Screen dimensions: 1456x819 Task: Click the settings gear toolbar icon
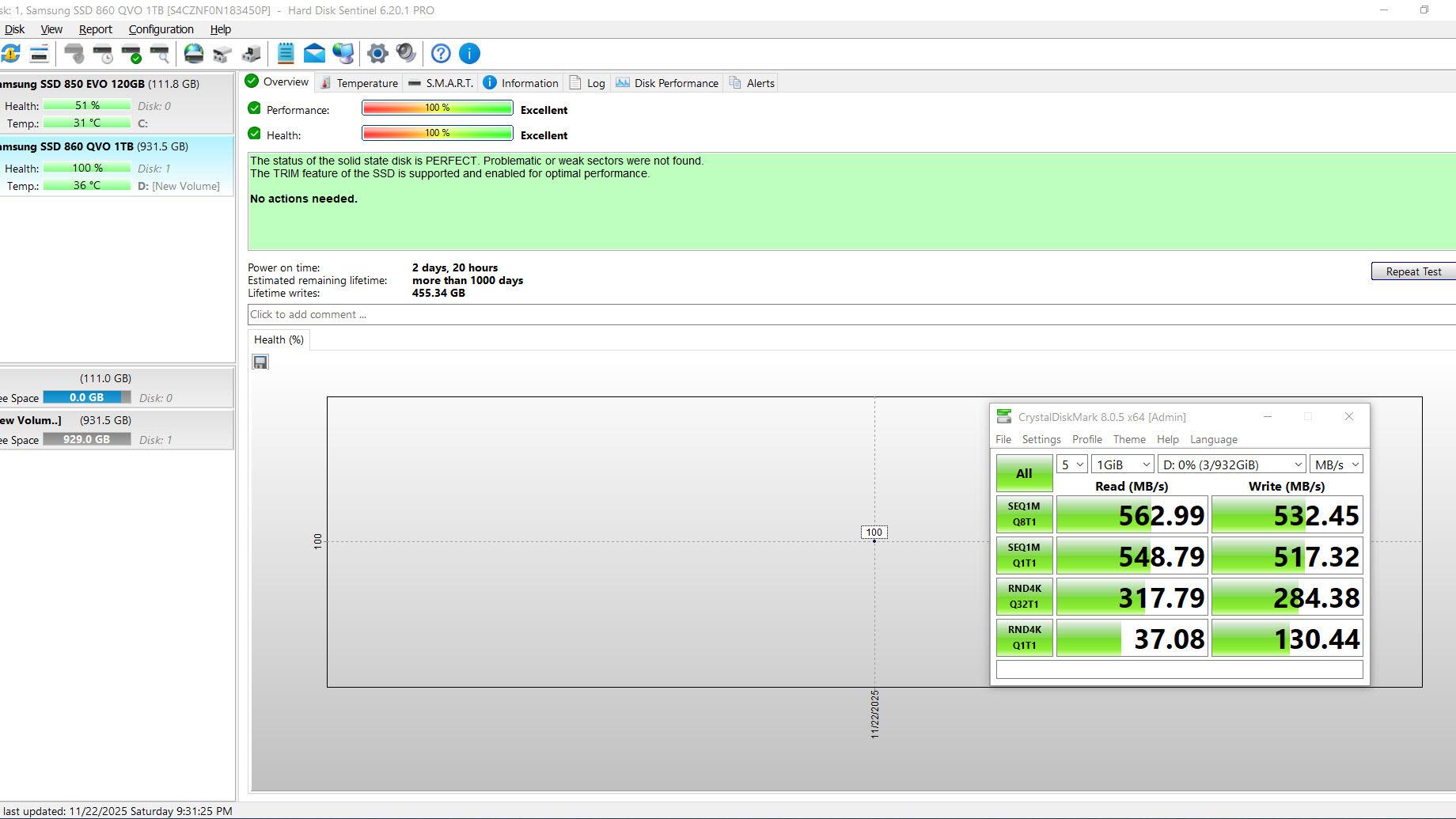point(377,54)
